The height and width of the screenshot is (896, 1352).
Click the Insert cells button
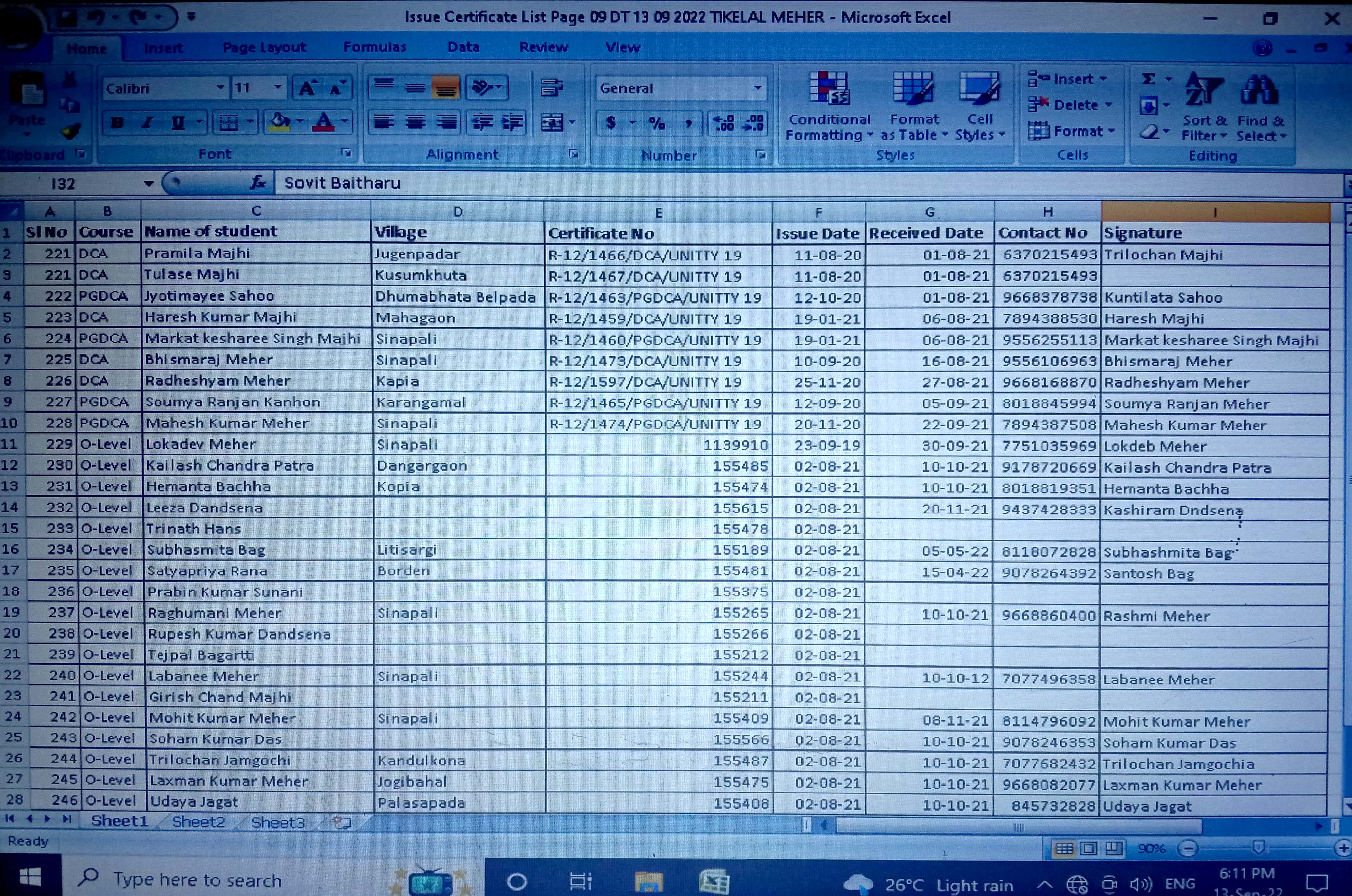pyautogui.click(x=1072, y=79)
